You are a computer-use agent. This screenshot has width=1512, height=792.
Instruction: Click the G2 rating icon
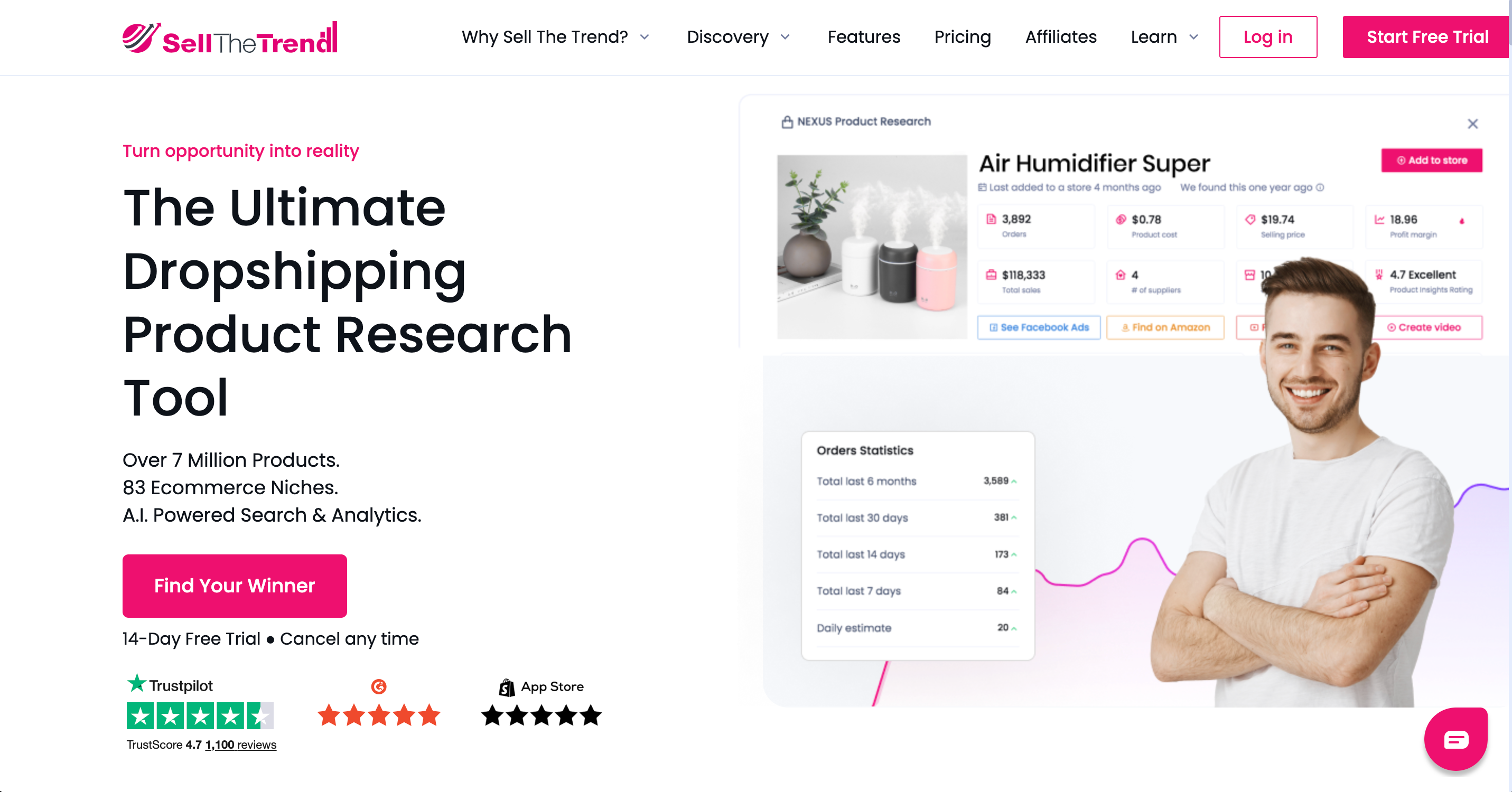pyautogui.click(x=379, y=686)
